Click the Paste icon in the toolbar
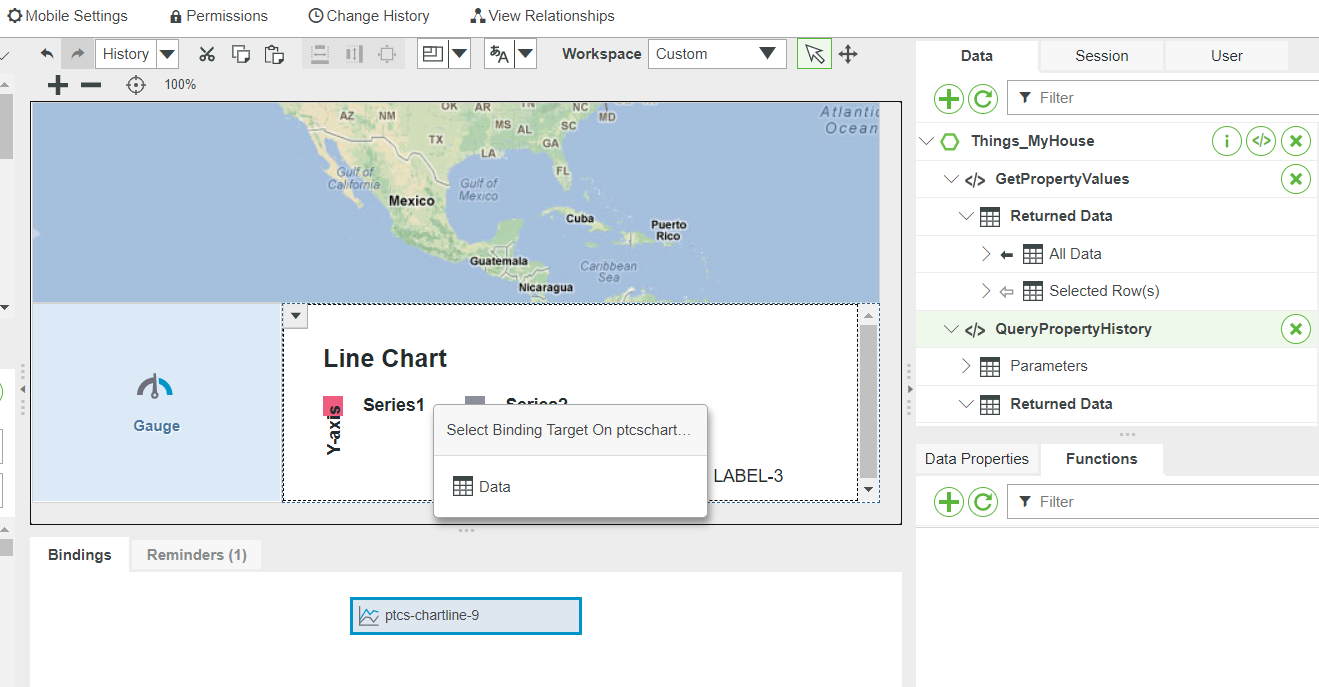This screenshot has width=1319, height=687. pos(275,54)
